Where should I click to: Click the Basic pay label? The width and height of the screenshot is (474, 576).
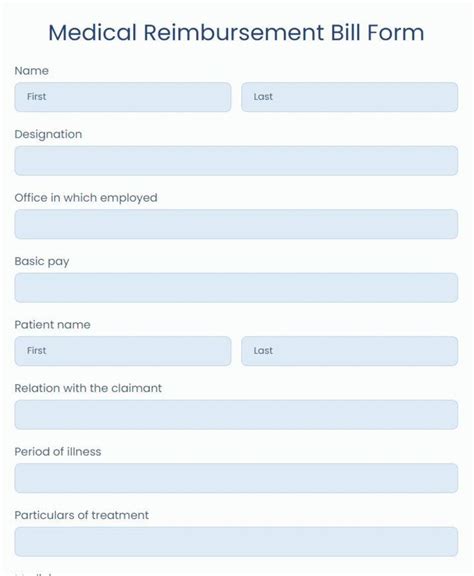coord(42,262)
